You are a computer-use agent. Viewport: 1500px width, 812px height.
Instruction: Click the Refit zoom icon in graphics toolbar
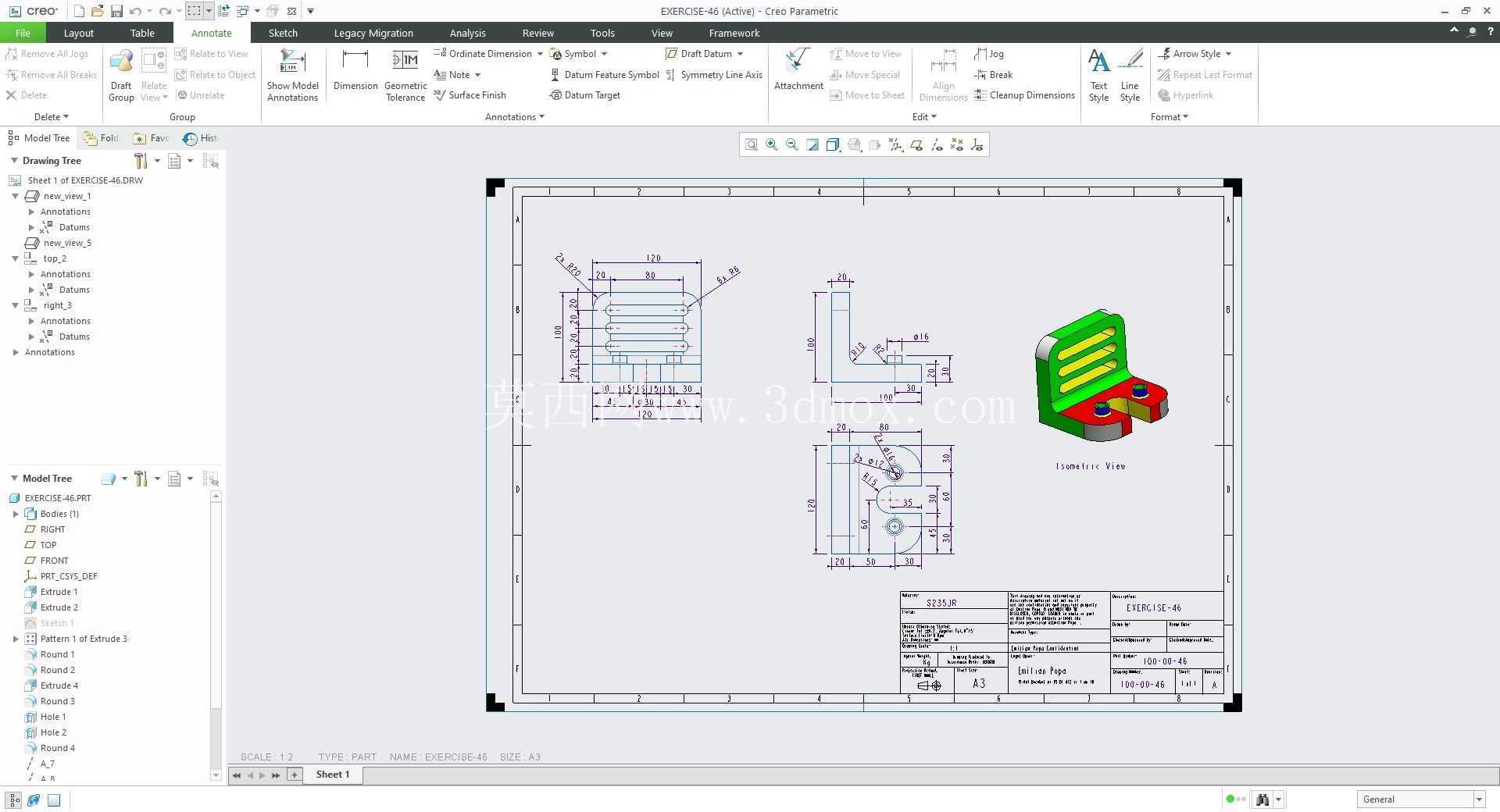(x=751, y=144)
